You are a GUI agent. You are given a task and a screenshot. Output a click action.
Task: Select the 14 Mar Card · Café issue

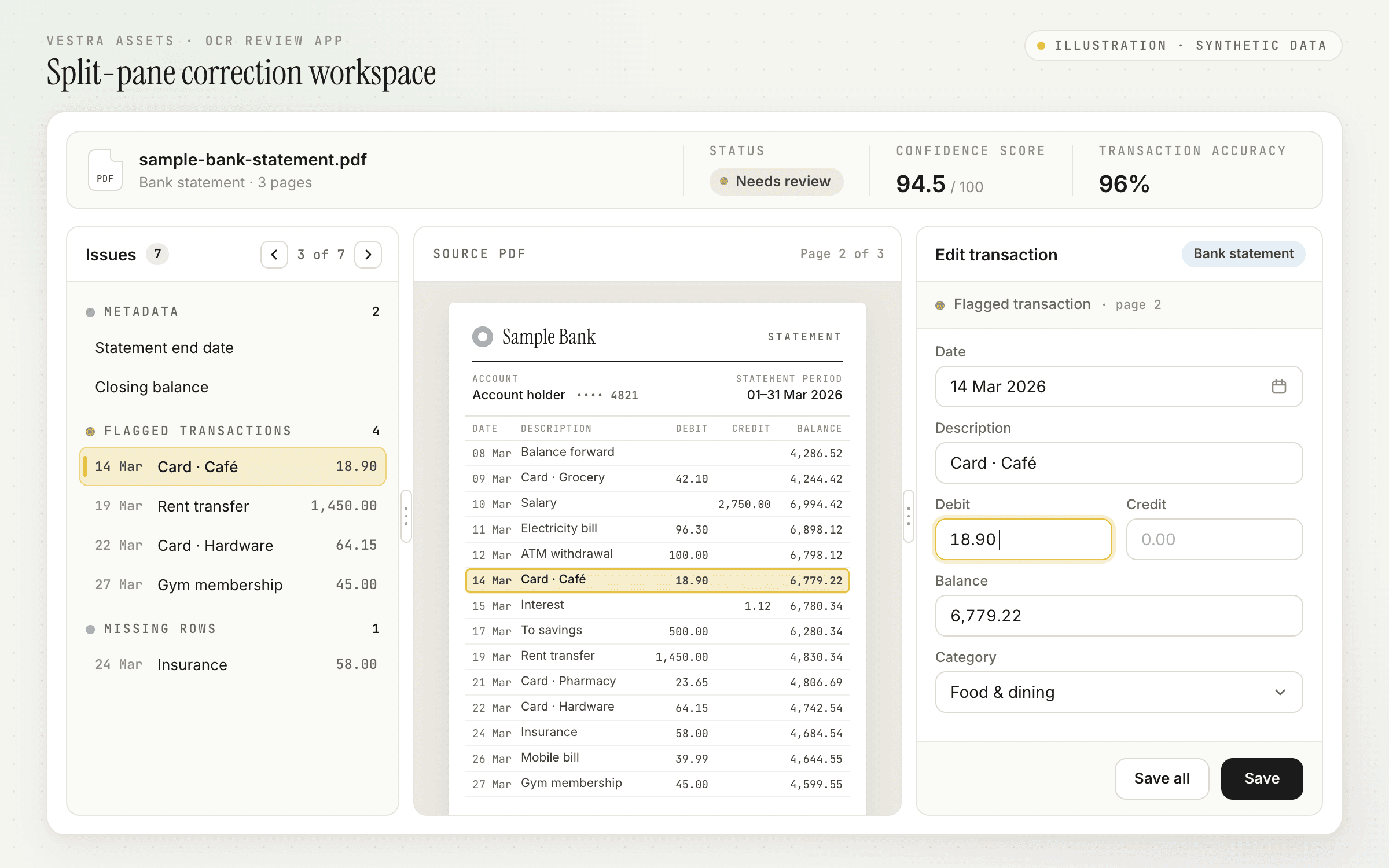click(232, 466)
